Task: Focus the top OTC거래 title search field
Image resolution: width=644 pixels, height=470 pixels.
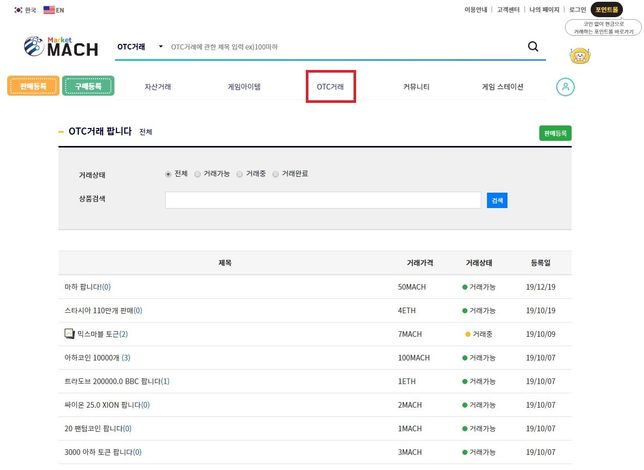Action: [x=345, y=47]
